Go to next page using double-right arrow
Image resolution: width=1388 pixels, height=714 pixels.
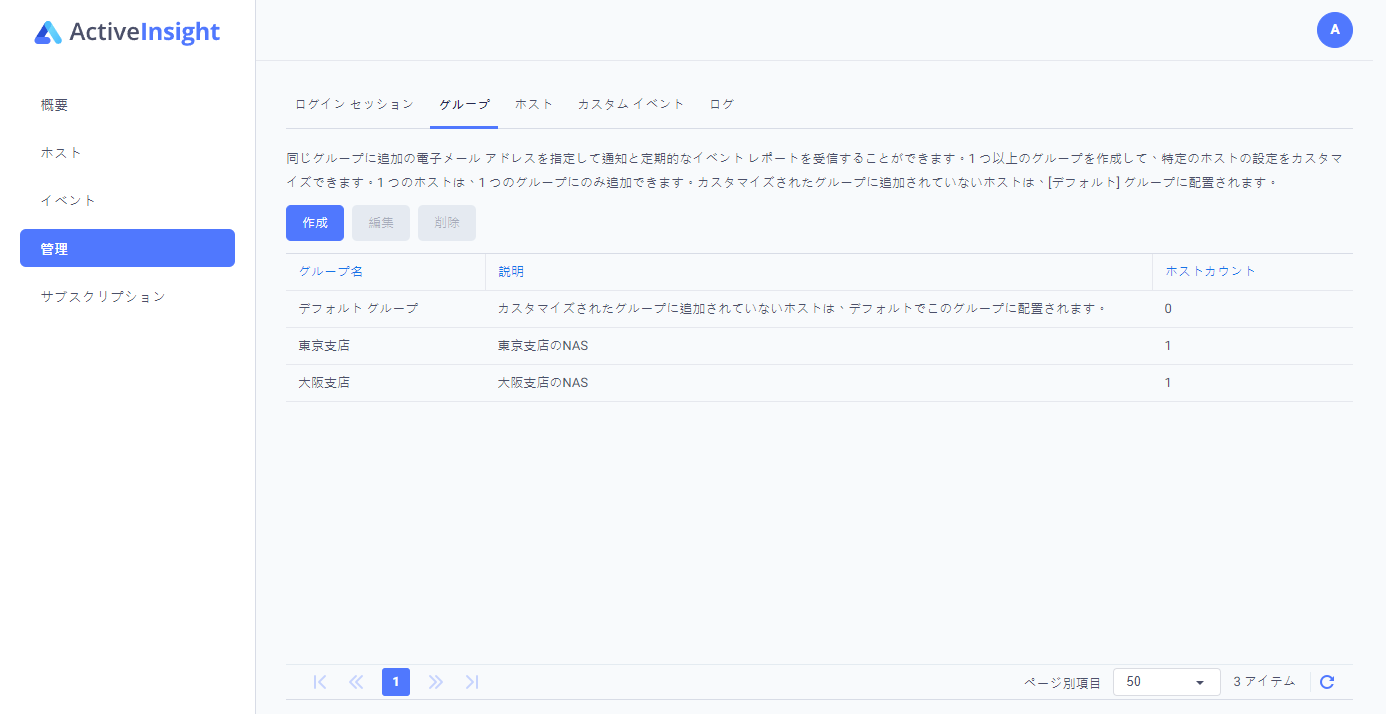[435, 682]
